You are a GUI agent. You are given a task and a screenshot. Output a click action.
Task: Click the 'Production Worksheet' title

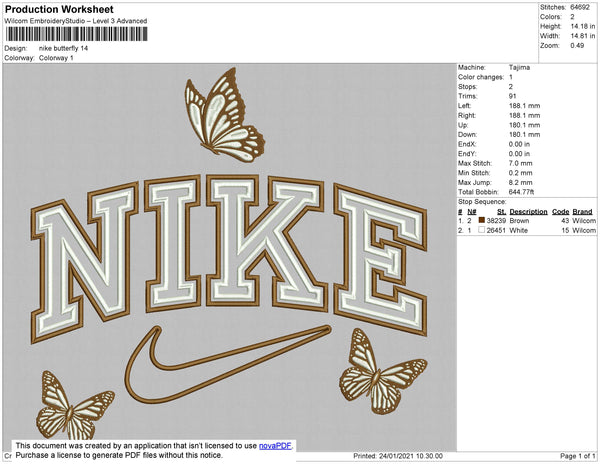pos(59,10)
